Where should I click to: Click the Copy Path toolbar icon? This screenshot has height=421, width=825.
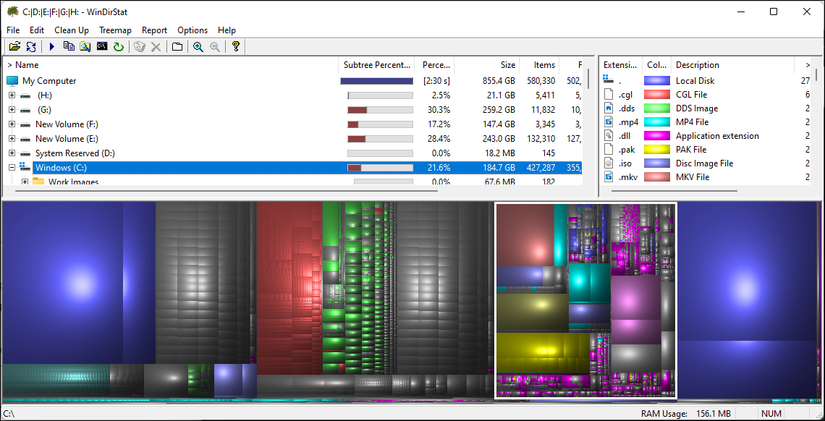click(x=69, y=47)
